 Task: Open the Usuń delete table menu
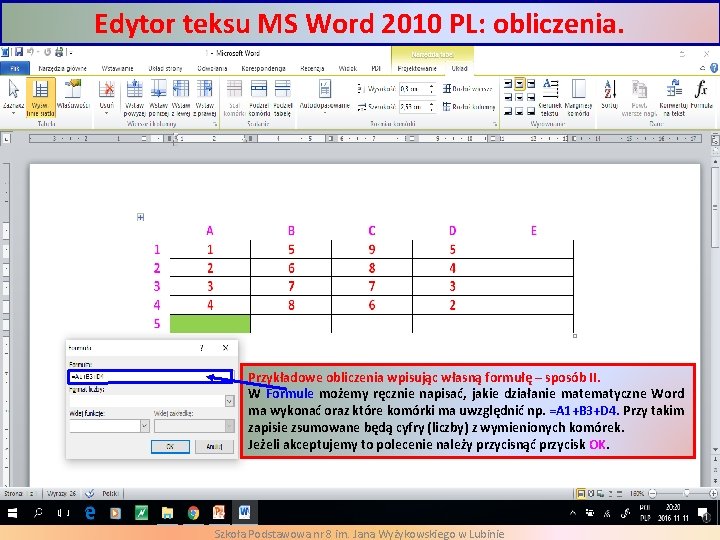pyautogui.click(x=107, y=96)
